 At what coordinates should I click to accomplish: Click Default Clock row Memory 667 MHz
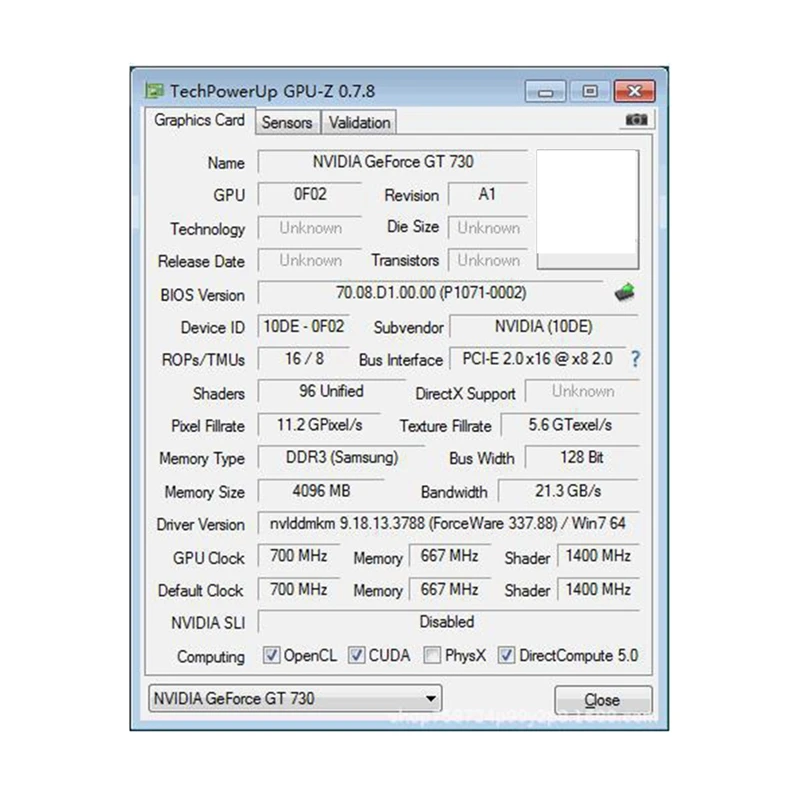(449, 590)
